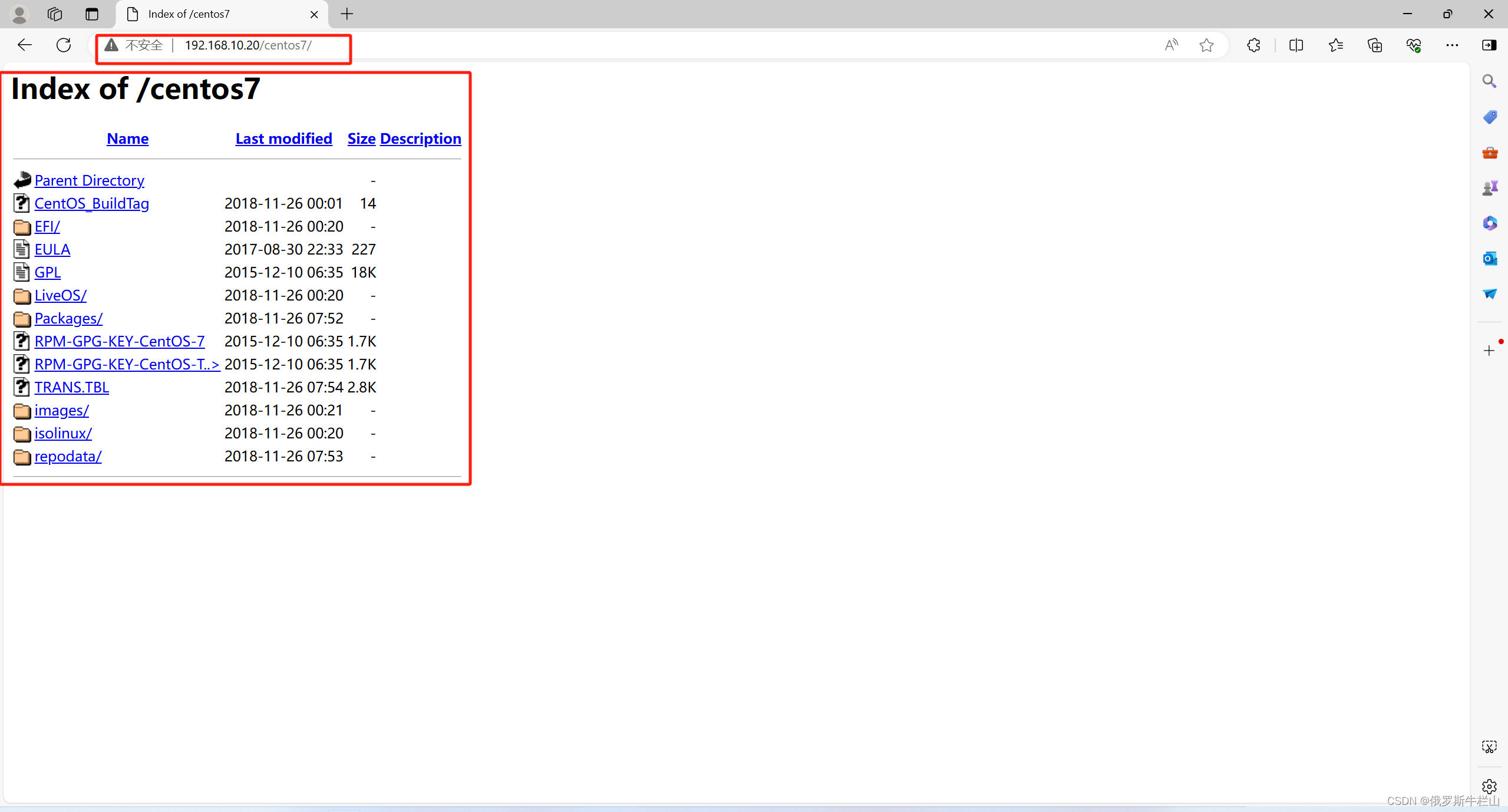Sort listing by Size
Image resolution: width=1508 pixels, height=812 pixels.
[361, 138]
